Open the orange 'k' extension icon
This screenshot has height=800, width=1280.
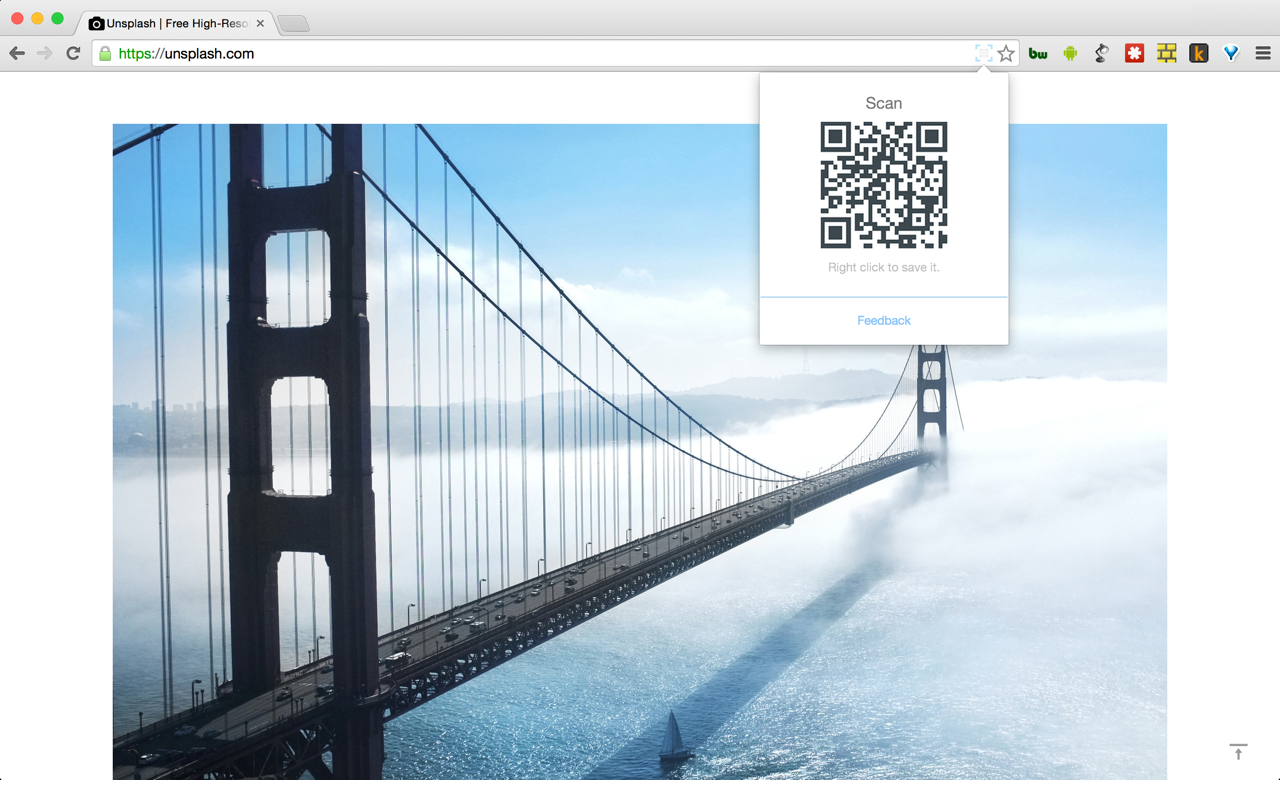pos(1198,52)
